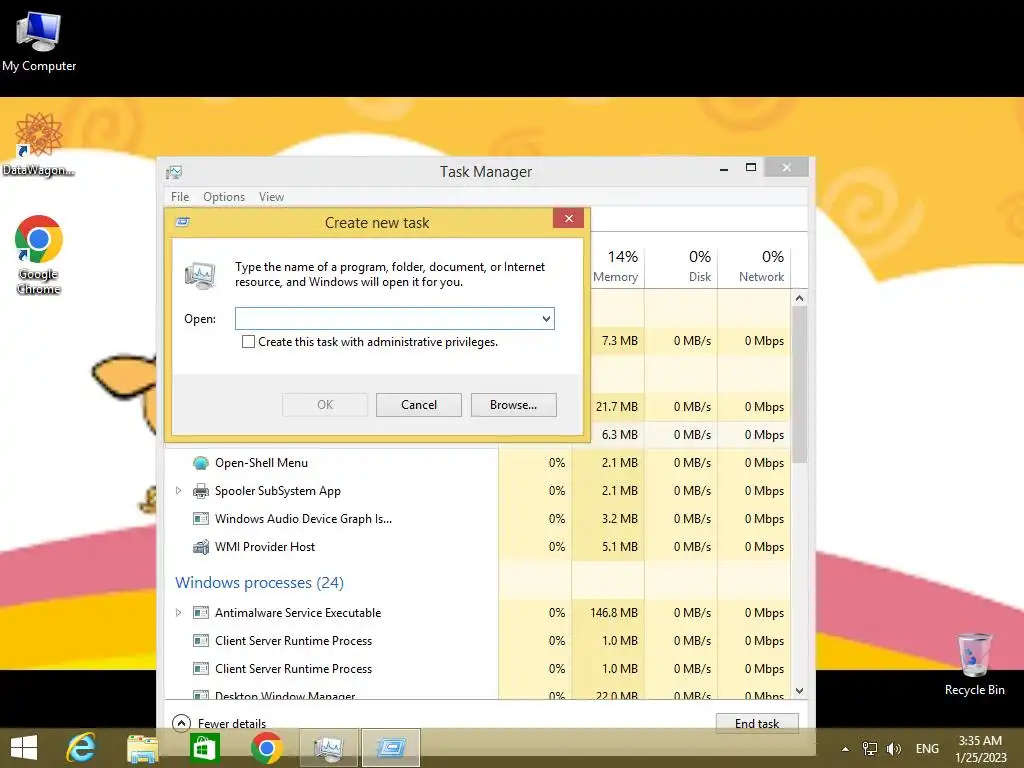
Task: Click the Run dialog computer icon
Action: tap(200, 276)
